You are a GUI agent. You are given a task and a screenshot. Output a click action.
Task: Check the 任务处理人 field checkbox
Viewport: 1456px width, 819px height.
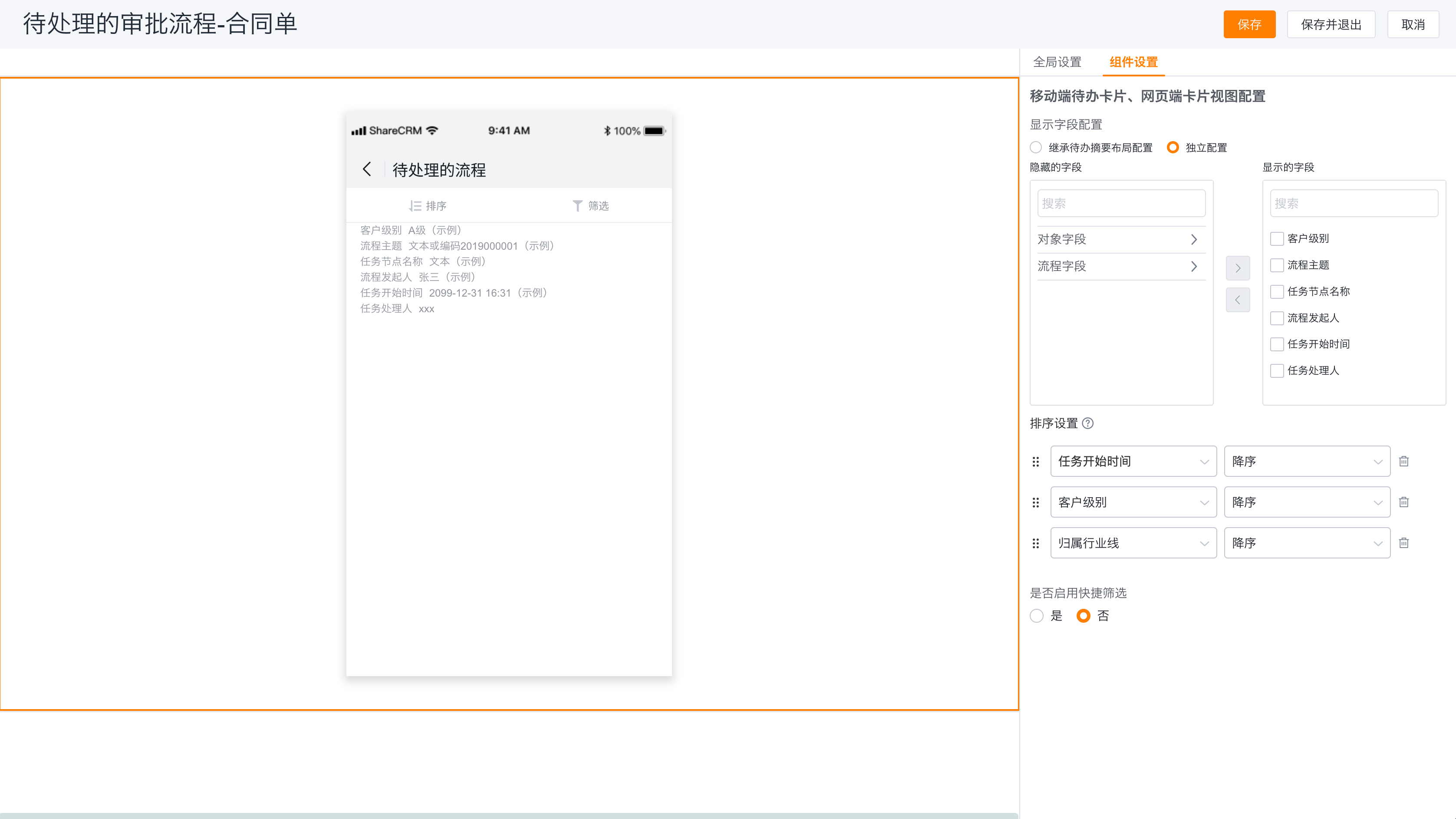pyautogui.click(x=1276, y=371)
